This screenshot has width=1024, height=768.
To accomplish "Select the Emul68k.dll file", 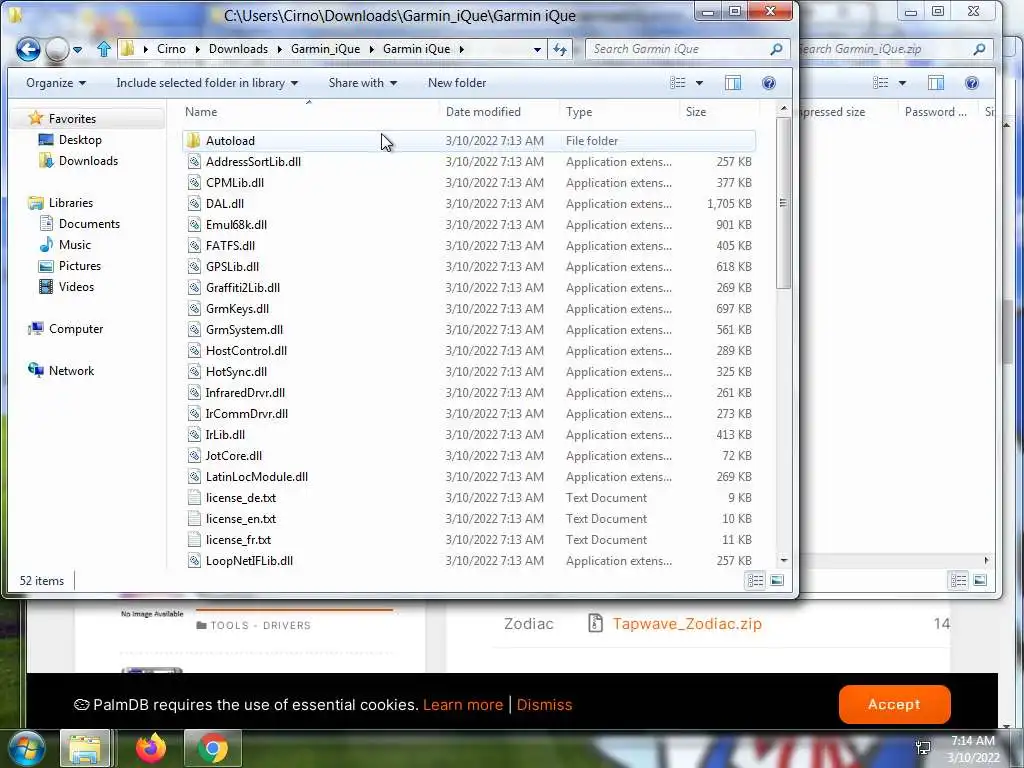I will point(469,225).
